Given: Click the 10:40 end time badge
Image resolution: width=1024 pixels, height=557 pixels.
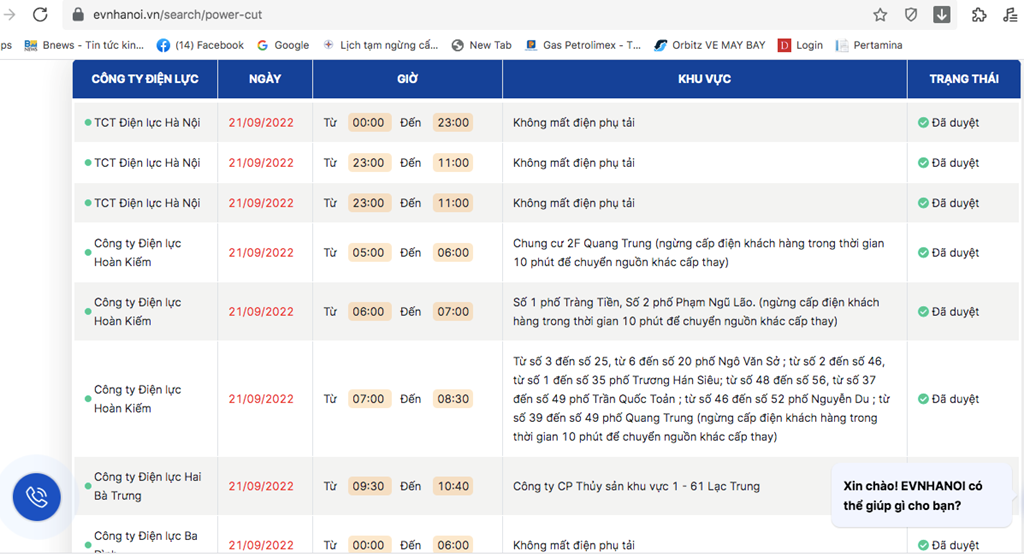Looking at the screenshot, I should coord(453,486).
